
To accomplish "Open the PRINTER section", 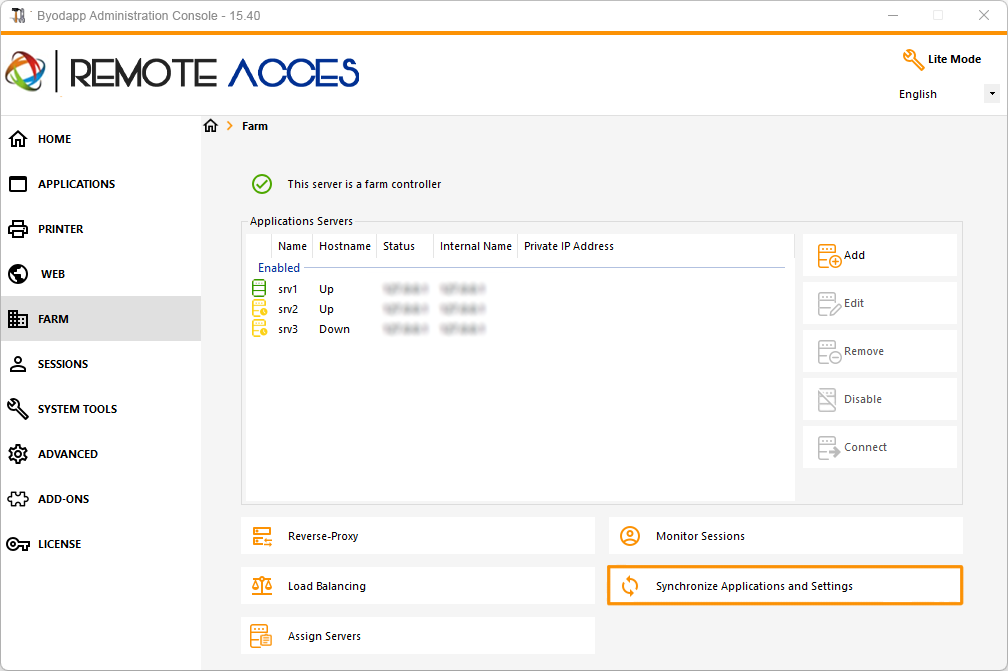I will [x=101, y=229].
